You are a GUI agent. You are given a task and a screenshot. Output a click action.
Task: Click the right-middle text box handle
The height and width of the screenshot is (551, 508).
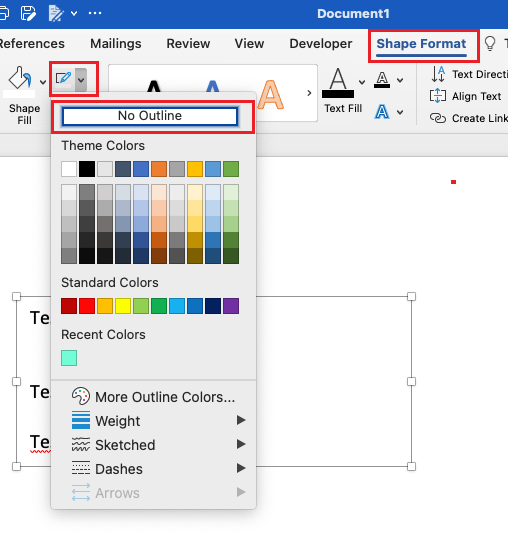(411, 382)
